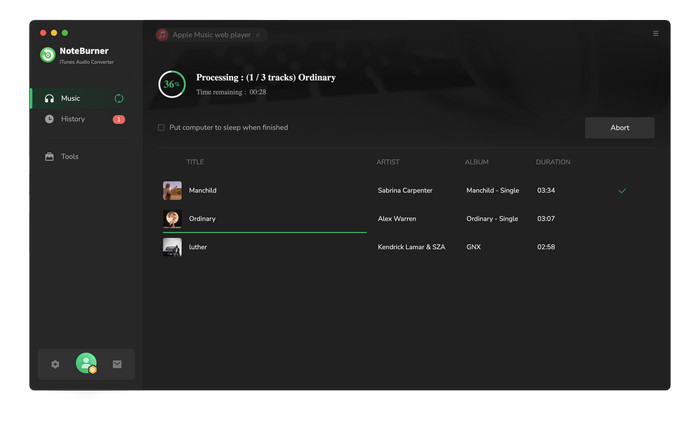Click the mail envelope icon

117,364
